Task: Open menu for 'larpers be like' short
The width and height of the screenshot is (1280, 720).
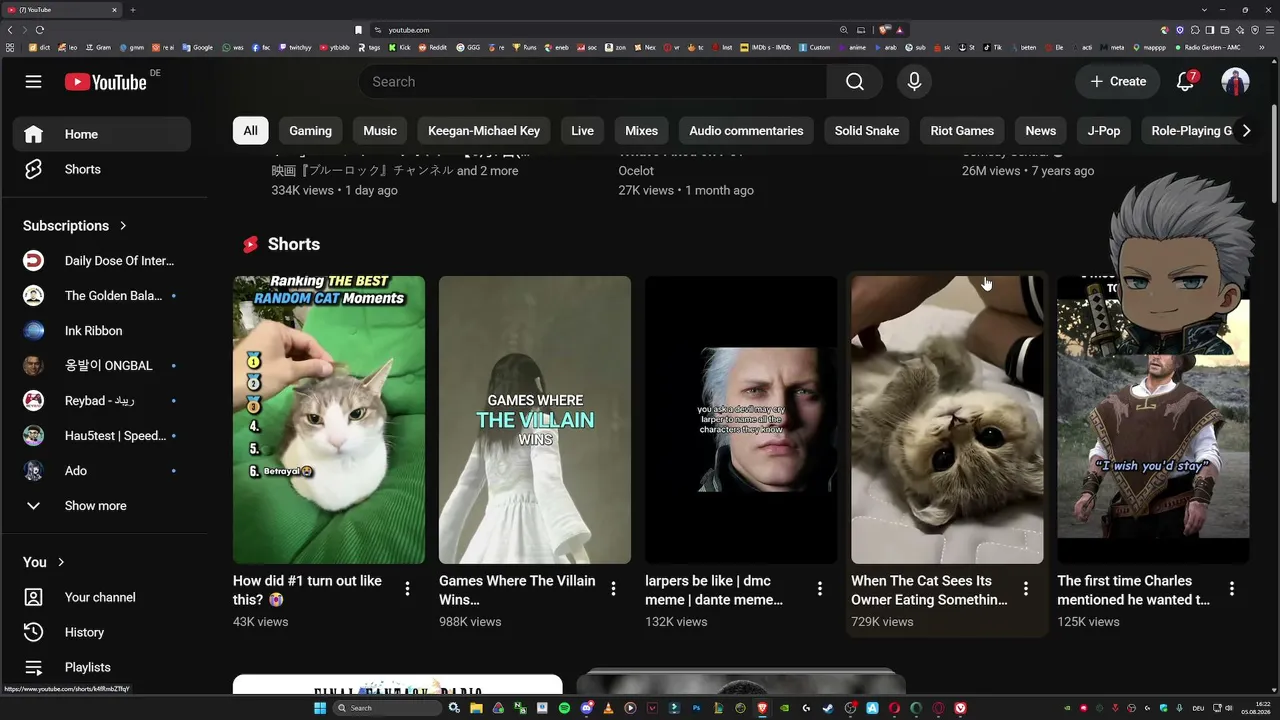Action: [x=819, y=589]
